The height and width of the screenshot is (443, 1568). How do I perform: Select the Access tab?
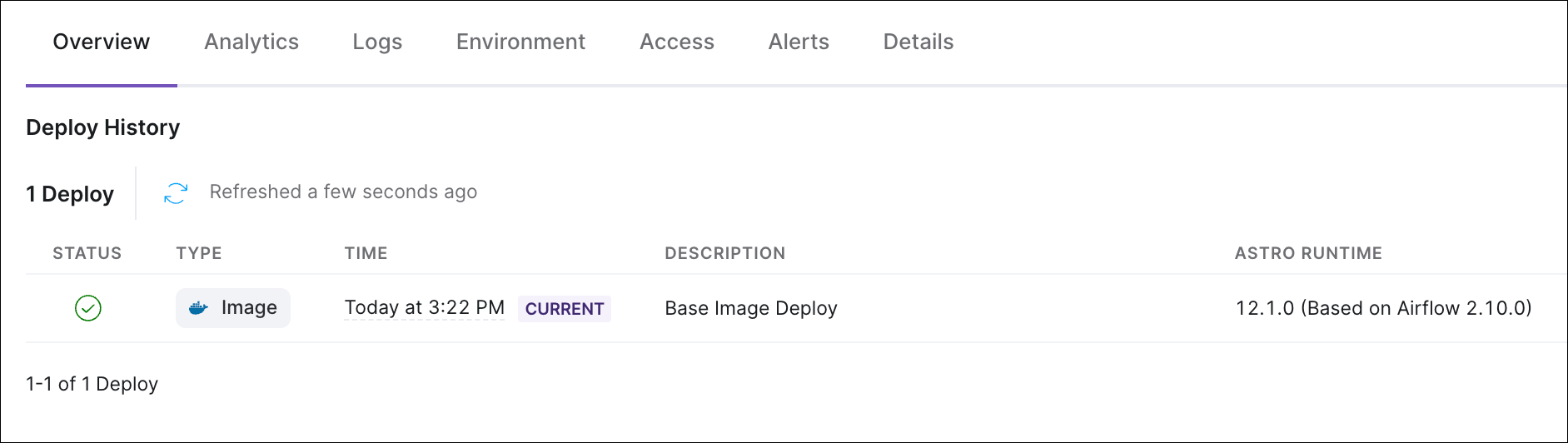pyautogui.click(x=677, y=42)
